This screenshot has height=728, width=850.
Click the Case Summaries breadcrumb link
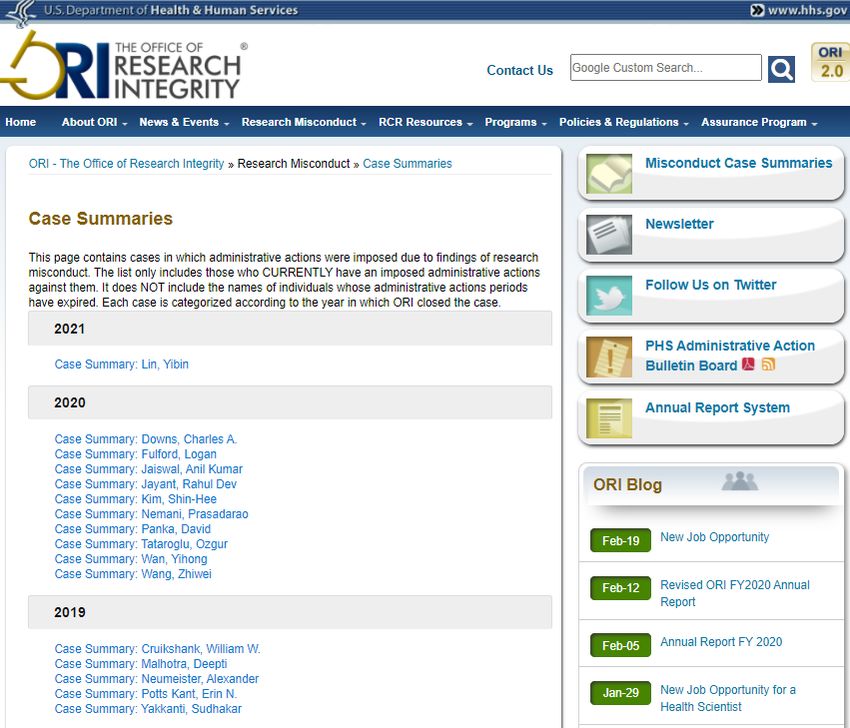(x=407, y=164)
